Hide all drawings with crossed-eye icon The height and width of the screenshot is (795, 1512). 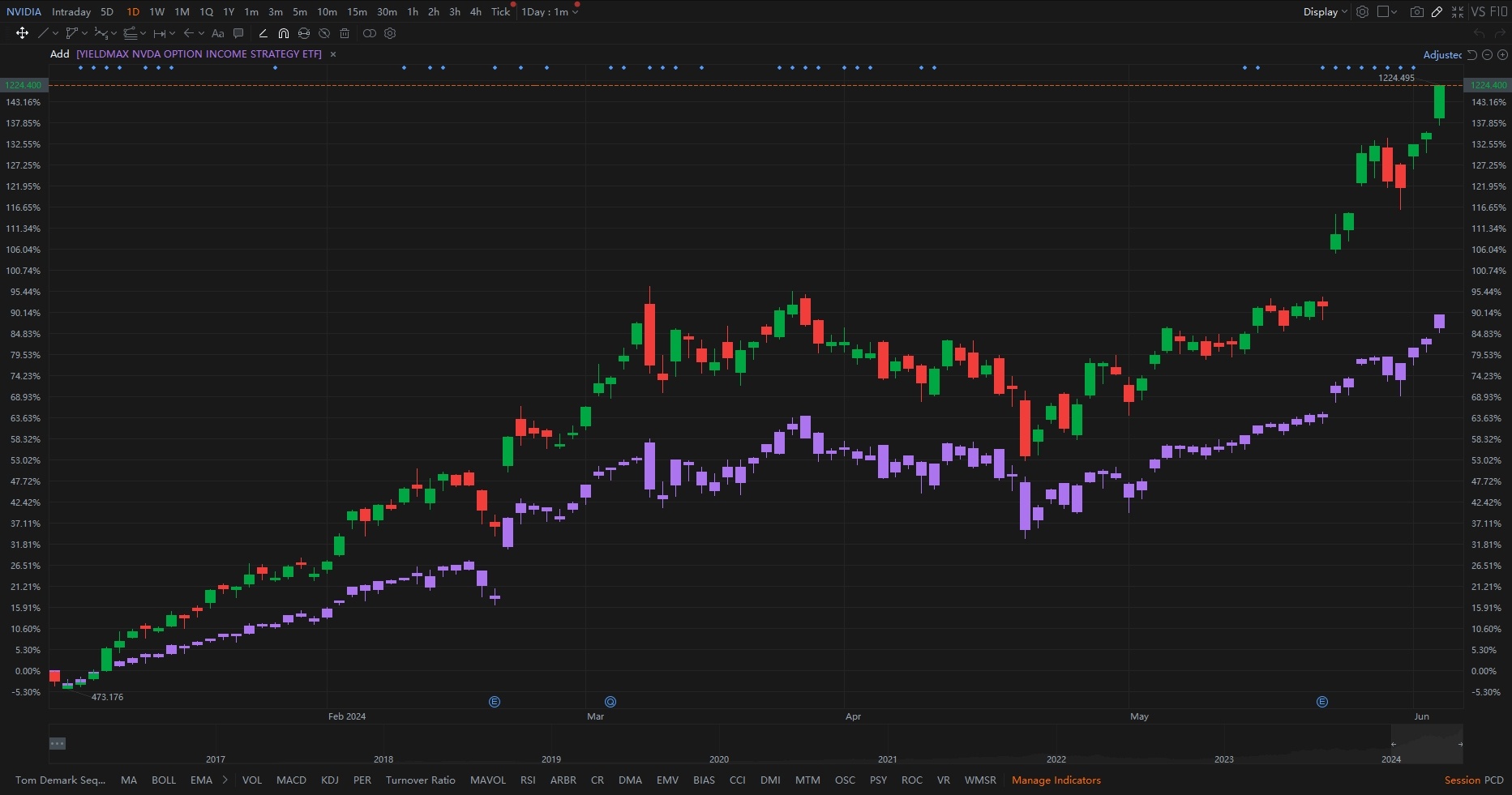(x=324, y=33)
